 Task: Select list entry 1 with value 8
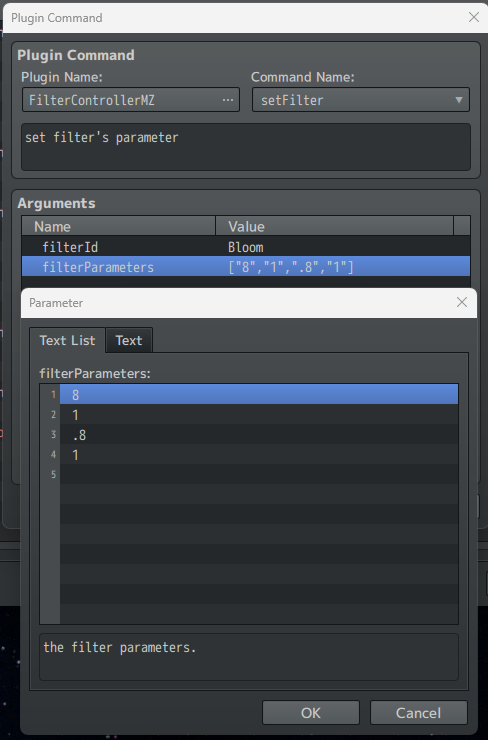tap(259, 394)
